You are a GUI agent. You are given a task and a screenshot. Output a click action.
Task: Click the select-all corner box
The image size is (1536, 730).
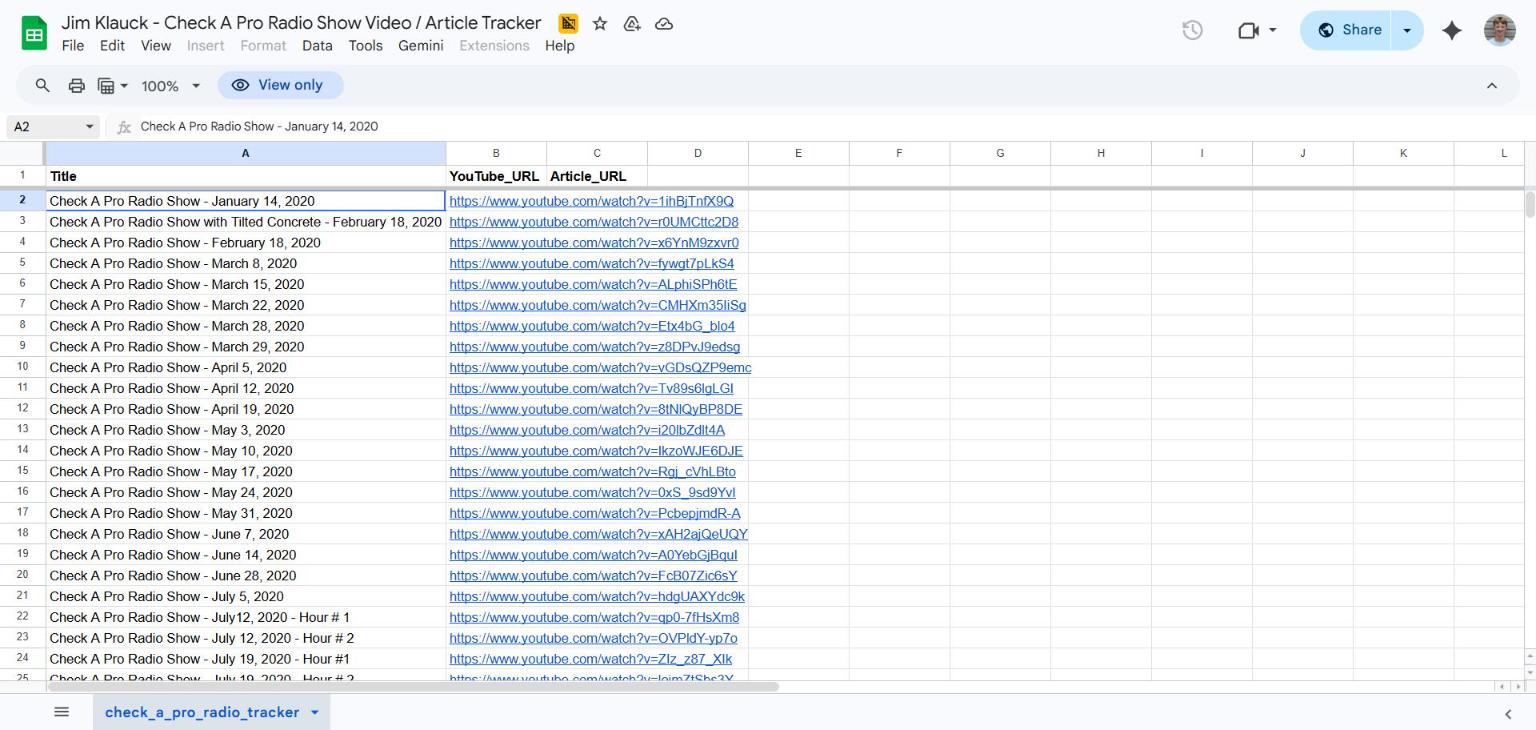coord(22,153)
